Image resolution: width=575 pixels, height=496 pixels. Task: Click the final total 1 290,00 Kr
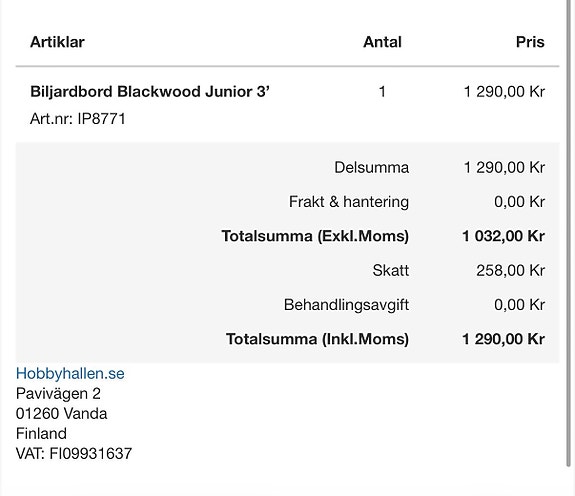[503, 339]
